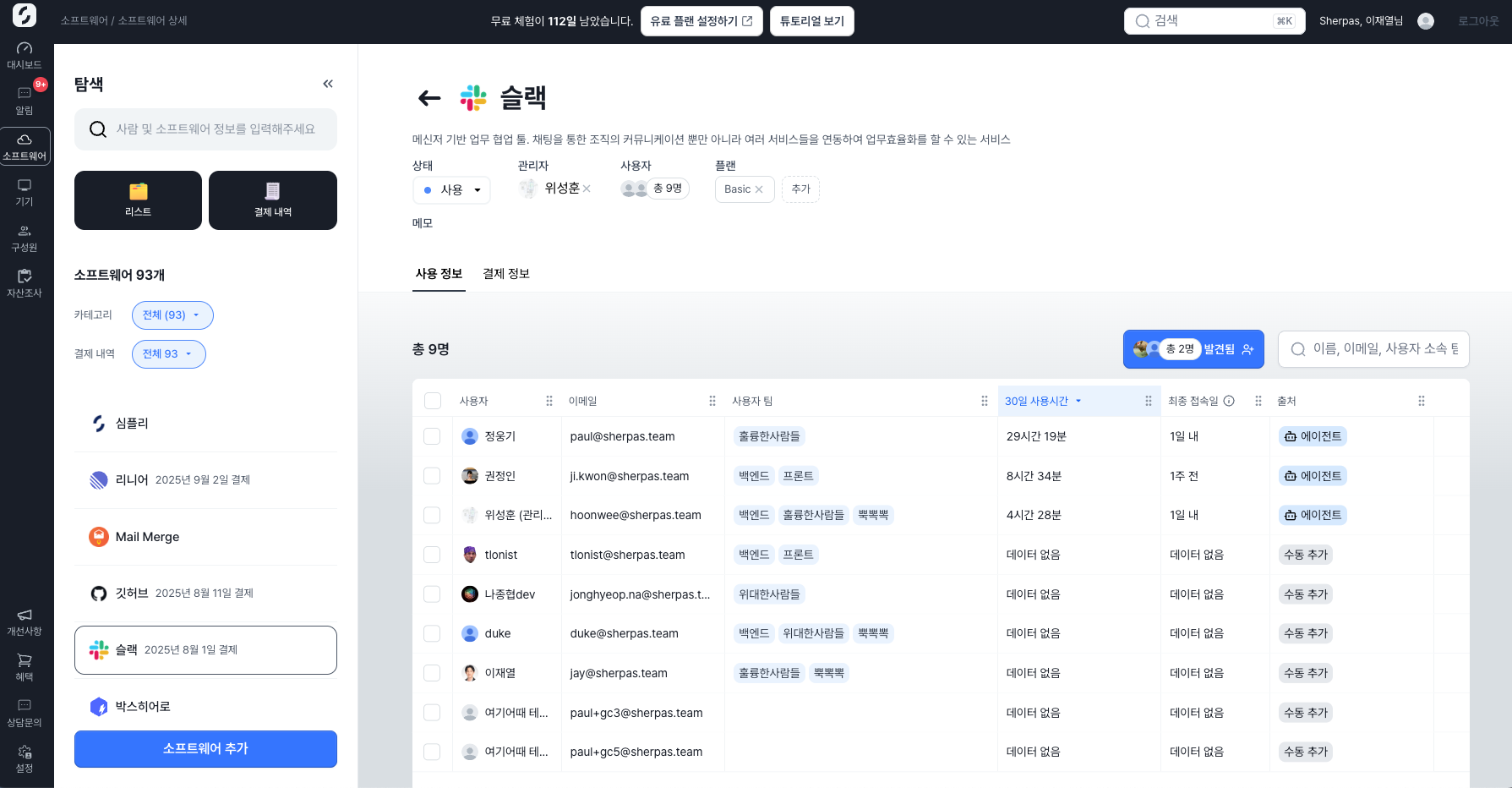
Task: Remove the Basic plan tag
Action: point(759,189)
